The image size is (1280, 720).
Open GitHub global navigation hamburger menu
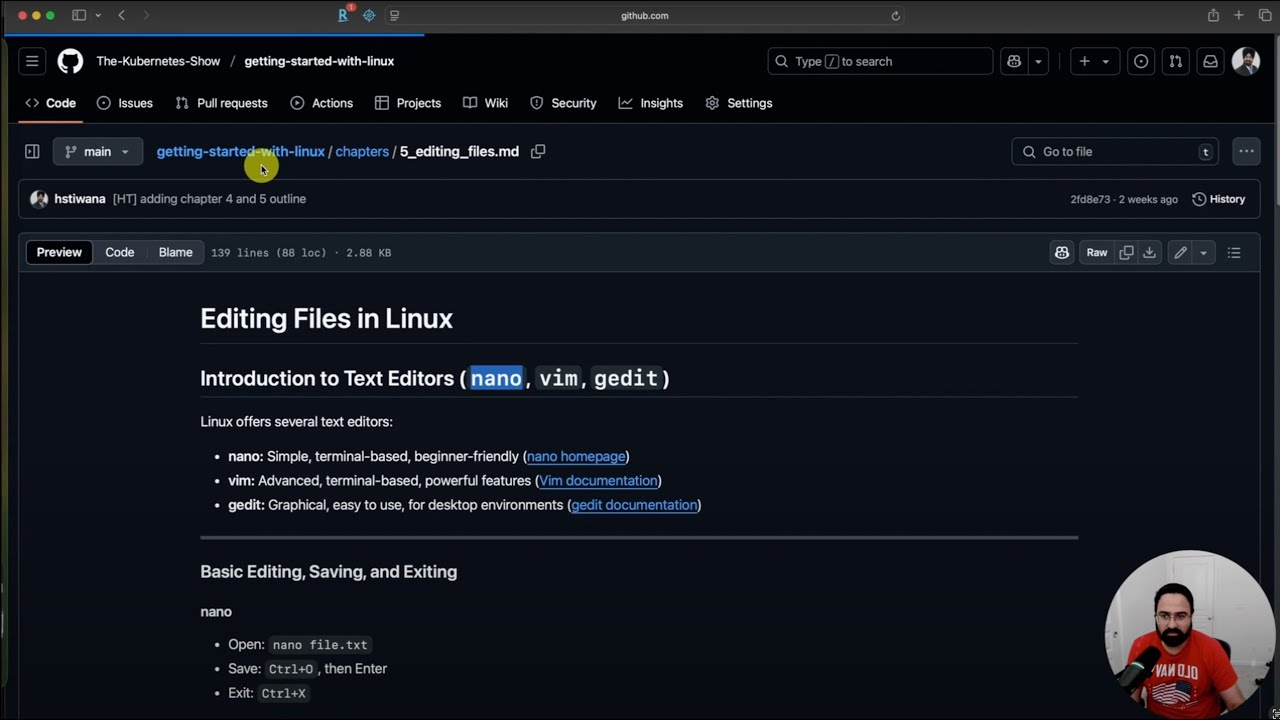coord(32,61)
